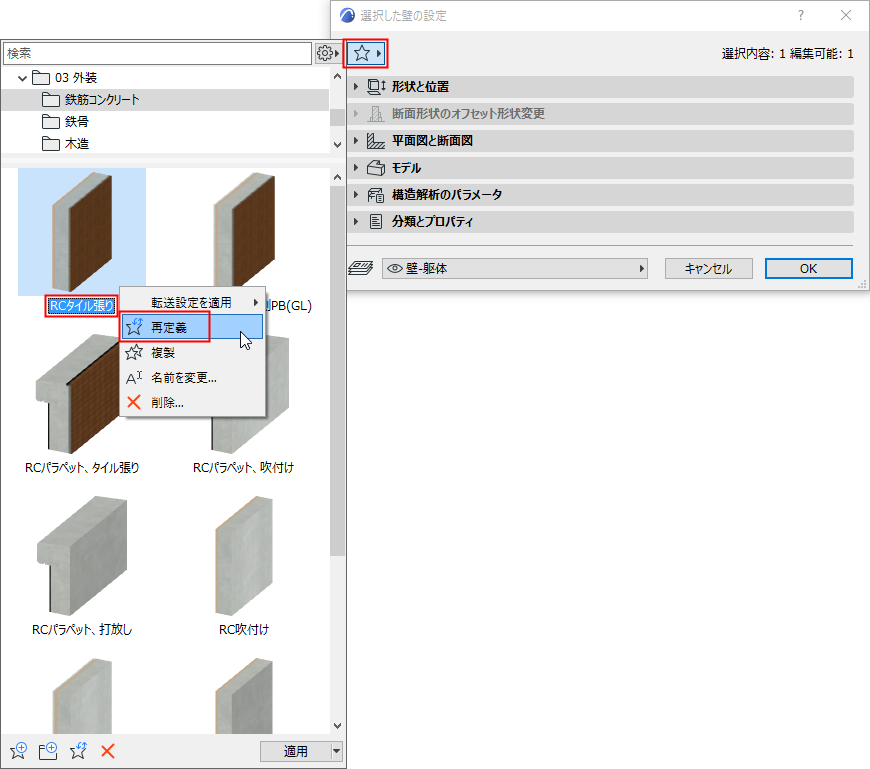
Task: Click the red delete X icon at bottom
Action: (x=108, y=751)
